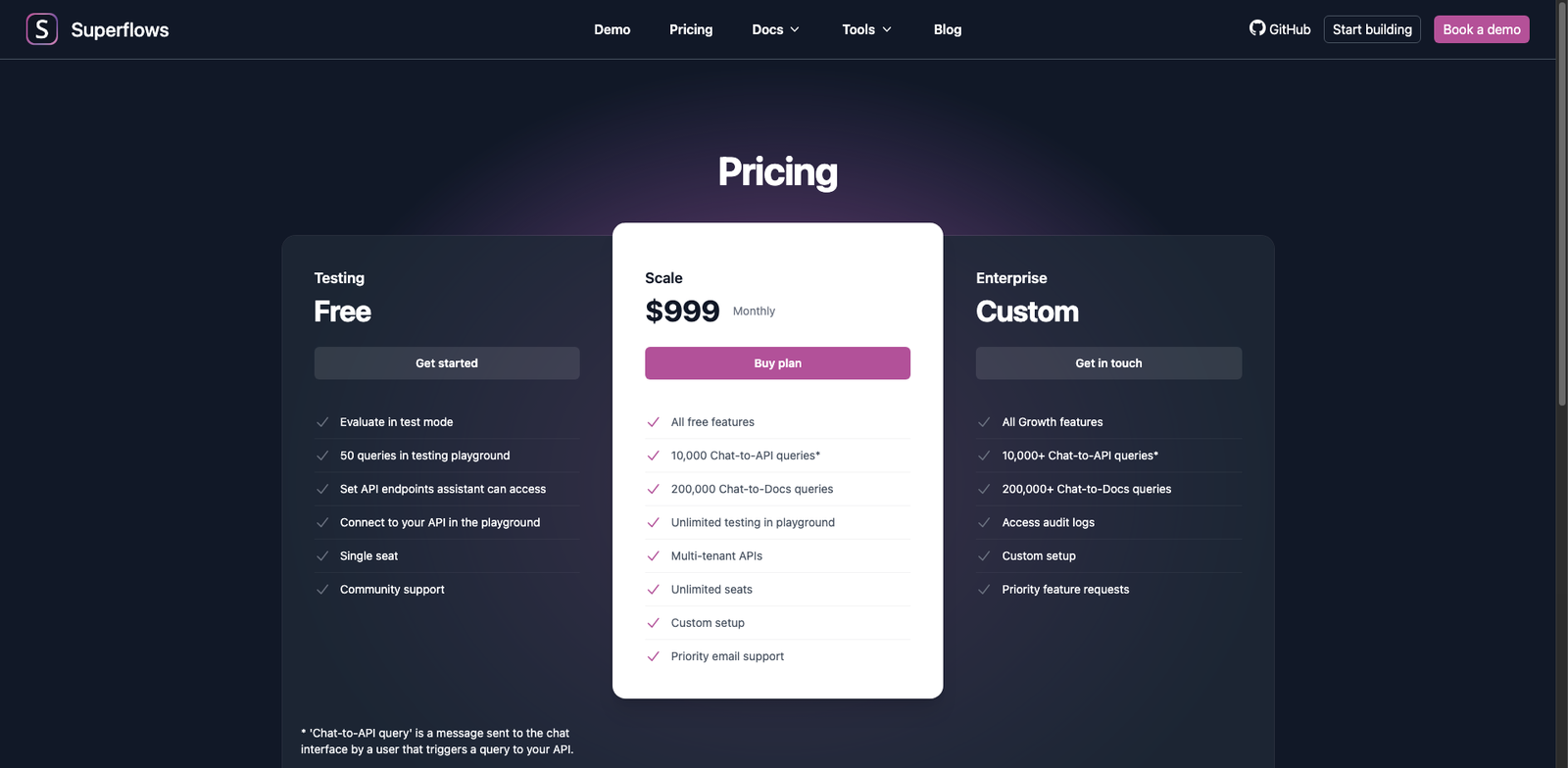Open the Blog nav link
This screenshot has height=768, width=1568.
948,29
